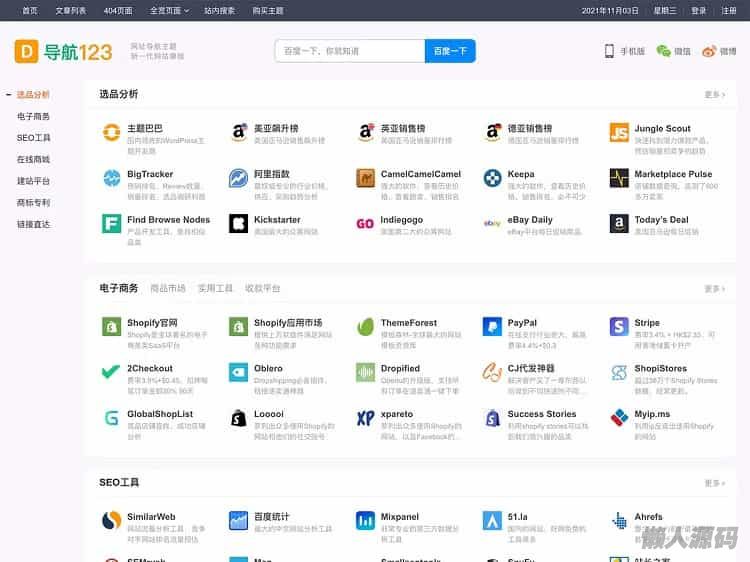Open the ThemeForest leaf icon
Screen dimensions: 750x562
coord(365,327)
